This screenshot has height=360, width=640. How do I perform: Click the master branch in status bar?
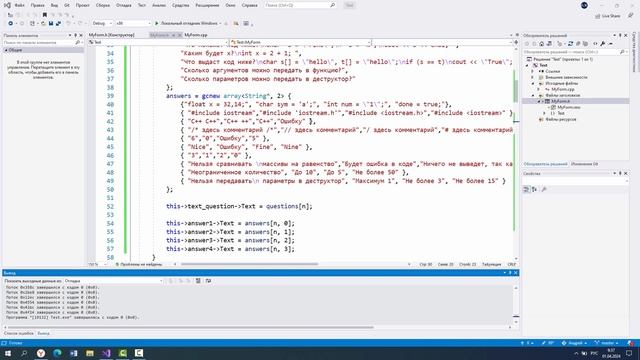point(607,343)
